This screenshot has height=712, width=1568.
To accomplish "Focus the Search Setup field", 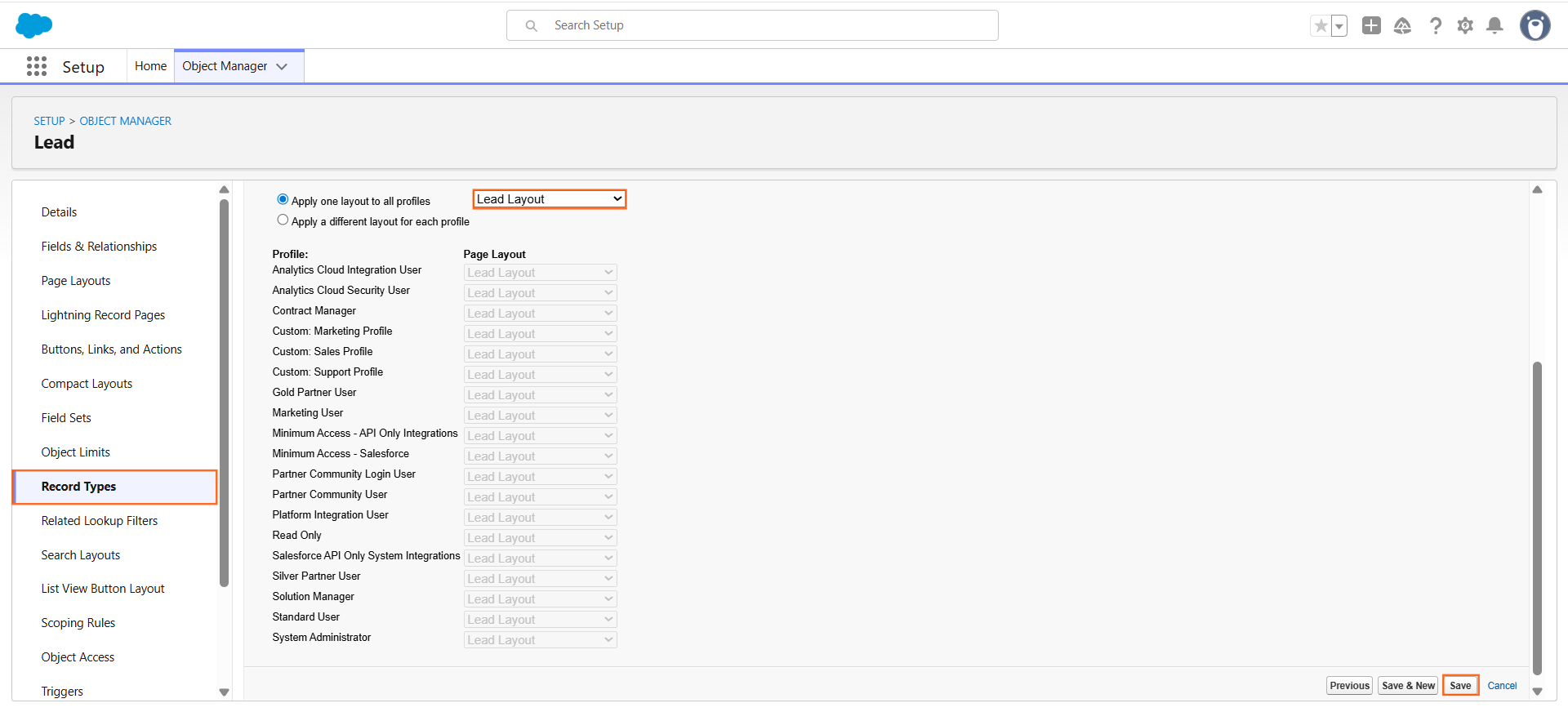I will pyautogui.click(x=752, y=25).
